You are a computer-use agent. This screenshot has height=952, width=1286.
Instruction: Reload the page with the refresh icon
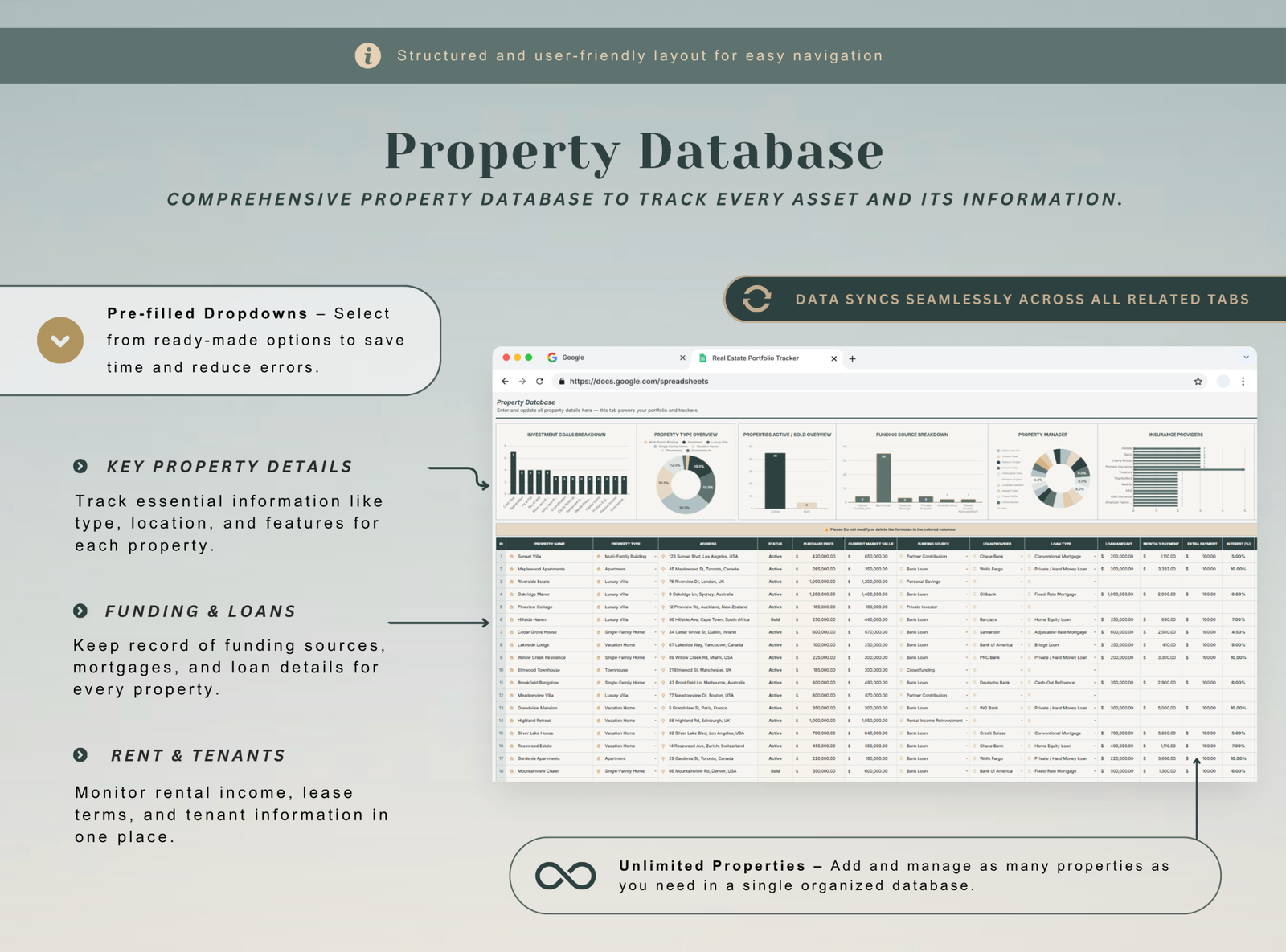[x=540, y=382]
